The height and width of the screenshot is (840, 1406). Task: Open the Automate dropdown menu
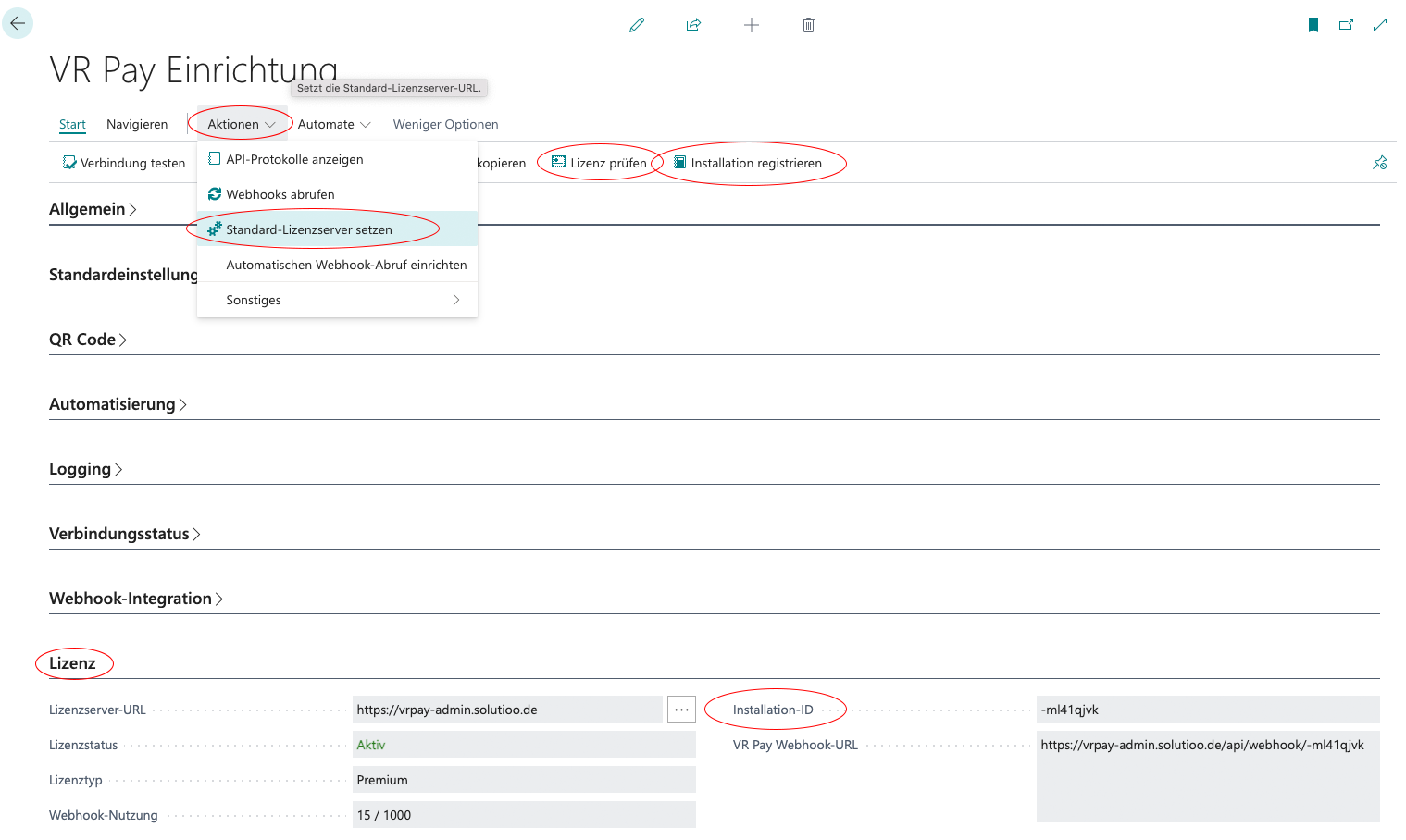click(x=334, y=124)
